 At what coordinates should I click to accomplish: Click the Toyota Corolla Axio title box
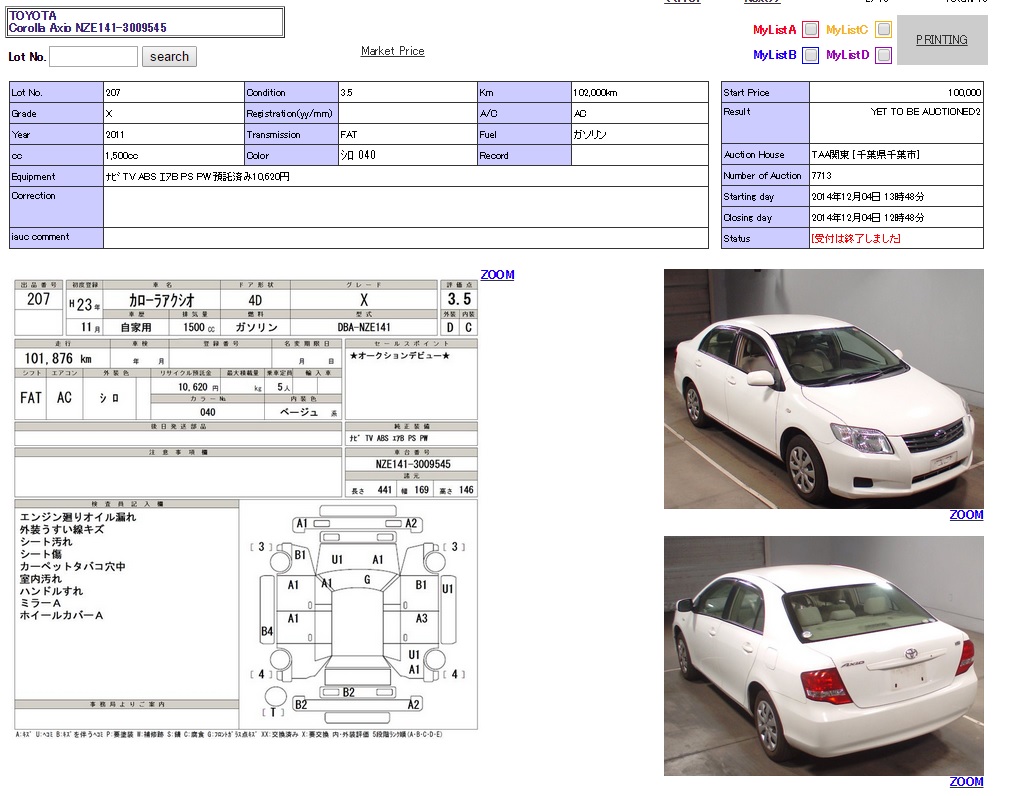[x=145, y=22]
